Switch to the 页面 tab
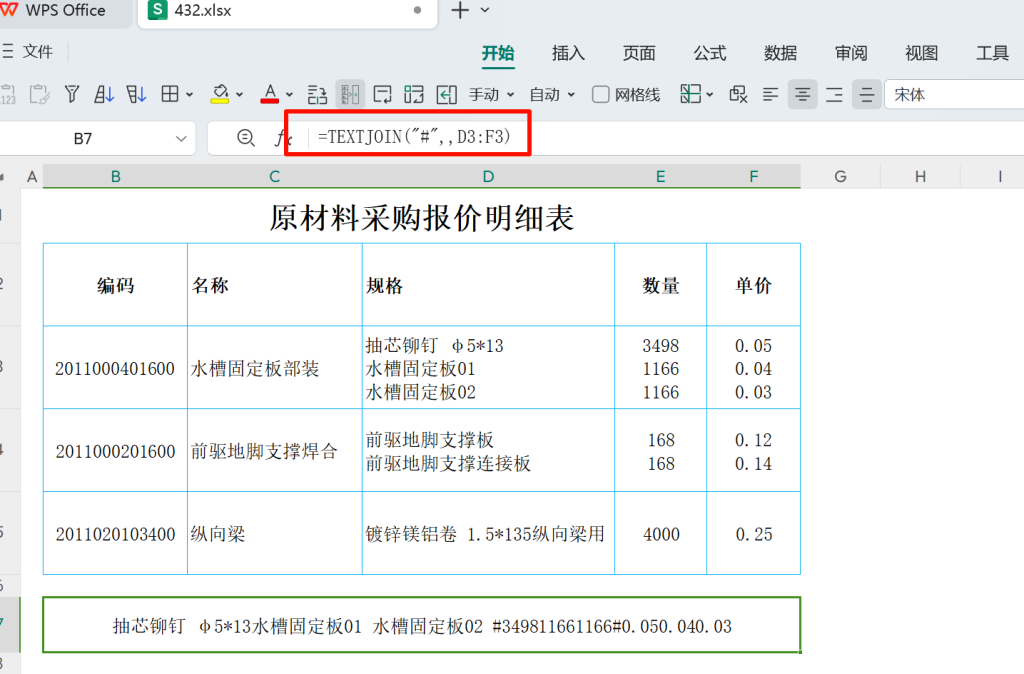 click(639, 53)
